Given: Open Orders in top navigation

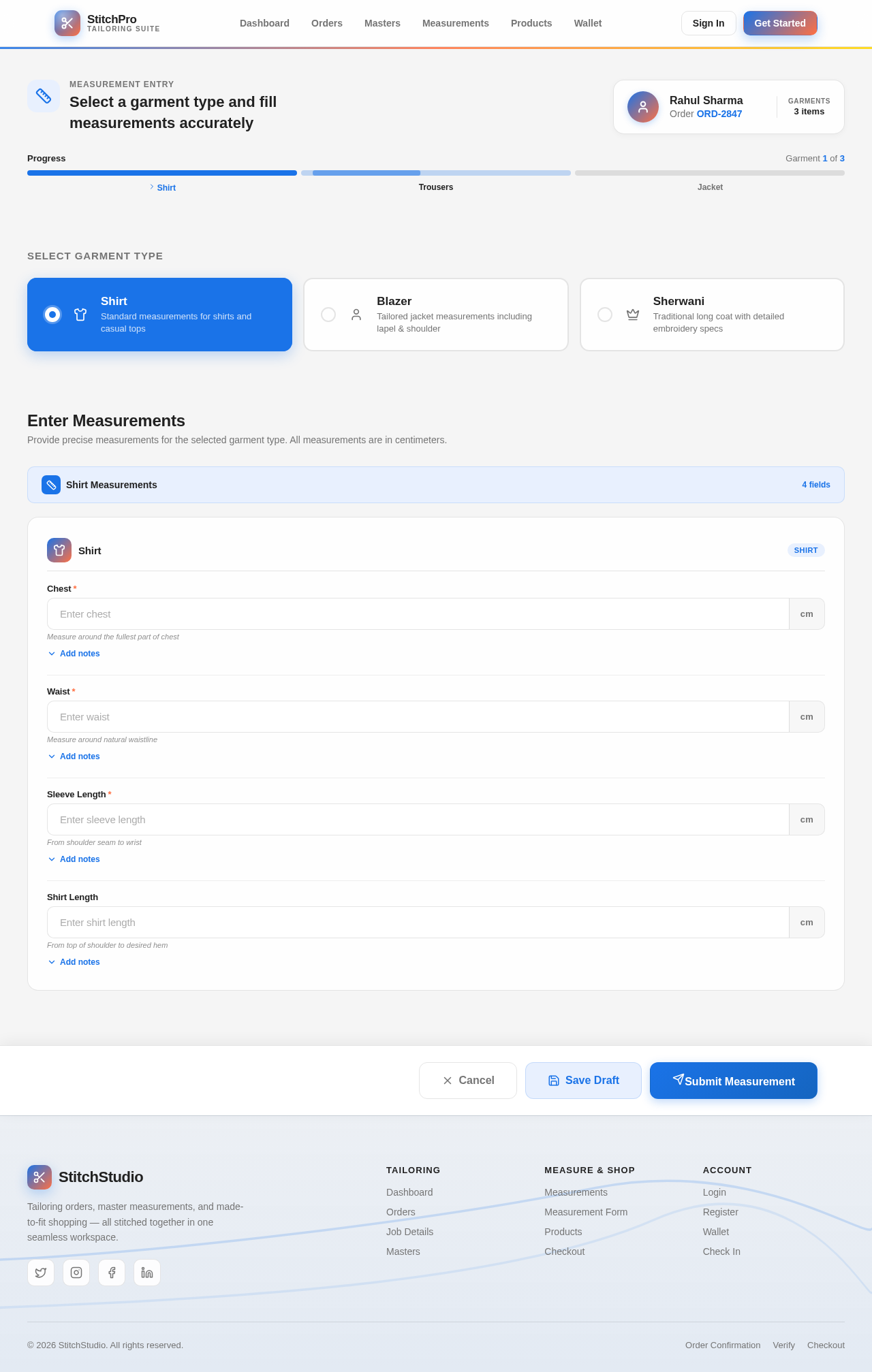Looking at the screenshot, I should (x=327, y=23).
